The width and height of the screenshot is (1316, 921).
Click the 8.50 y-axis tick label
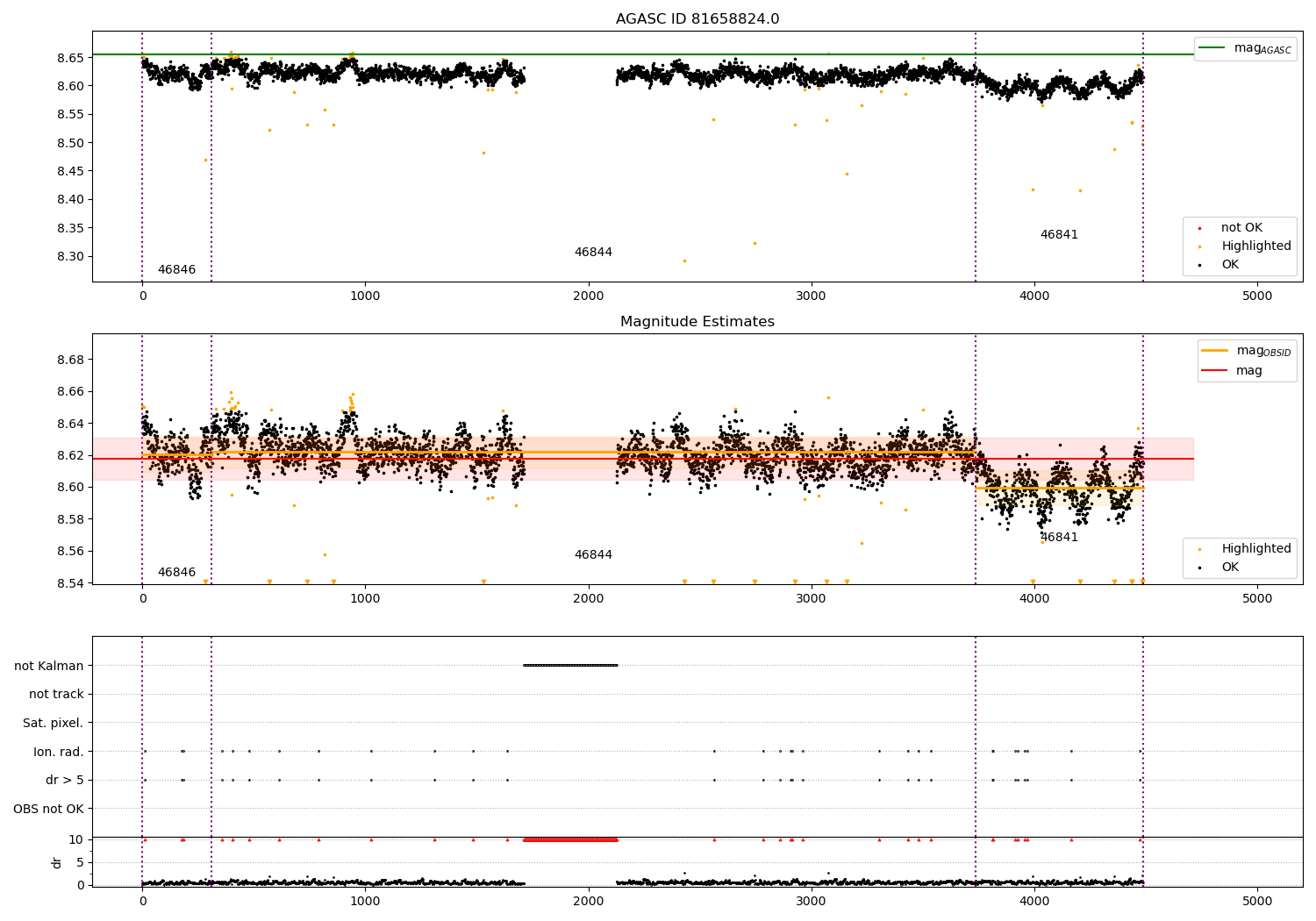coord(71,143)
